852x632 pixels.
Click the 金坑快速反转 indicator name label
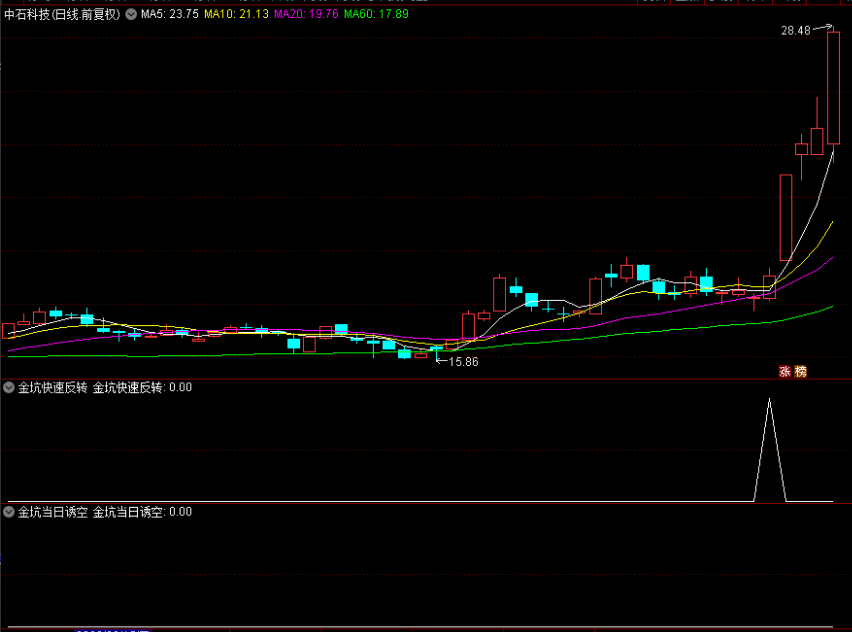point(52,387)
